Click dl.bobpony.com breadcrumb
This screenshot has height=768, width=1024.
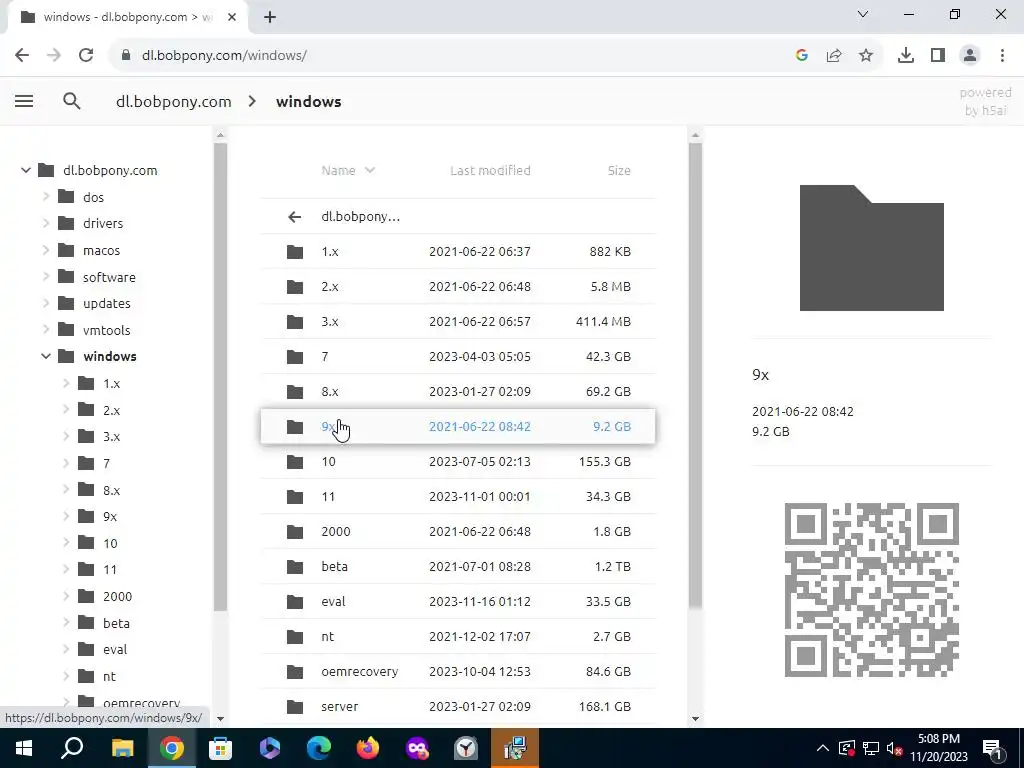[174, 102]
